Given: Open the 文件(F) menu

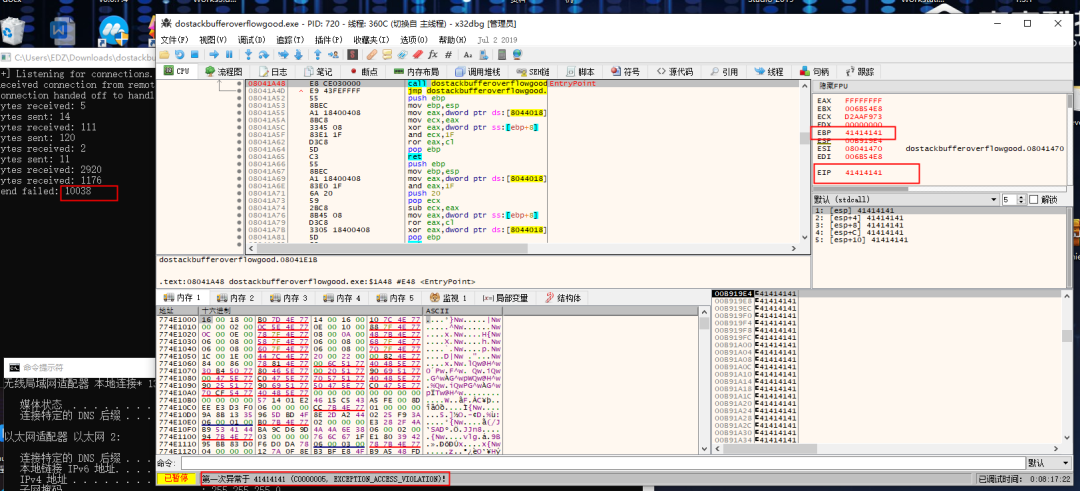Looking at the screenshot, I should coord(174,40).
